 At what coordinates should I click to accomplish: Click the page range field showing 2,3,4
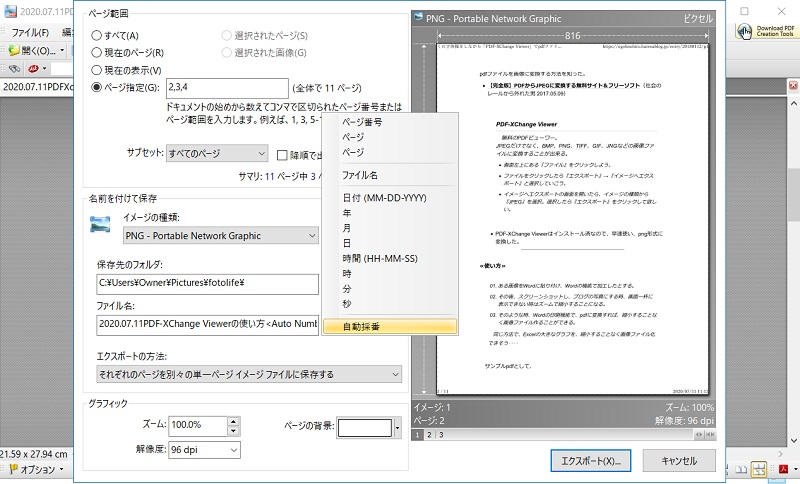227,88
